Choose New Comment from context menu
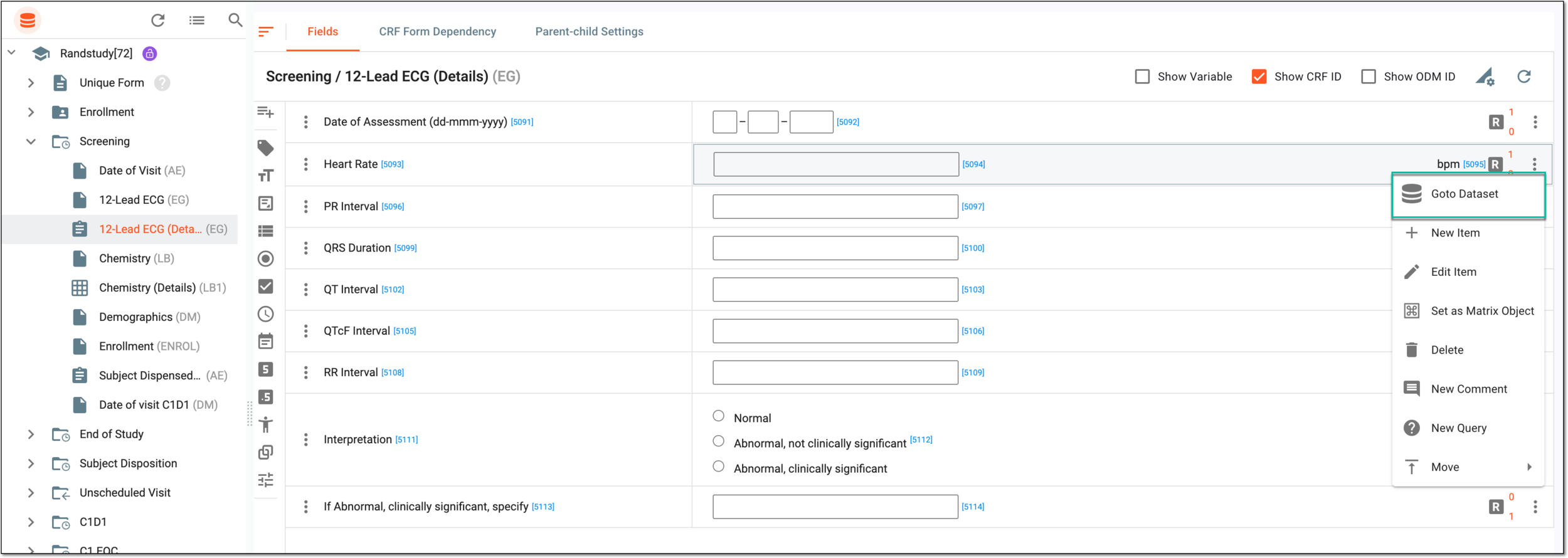Viewport: 1568px width, 558px height. tap(1468, 389)
